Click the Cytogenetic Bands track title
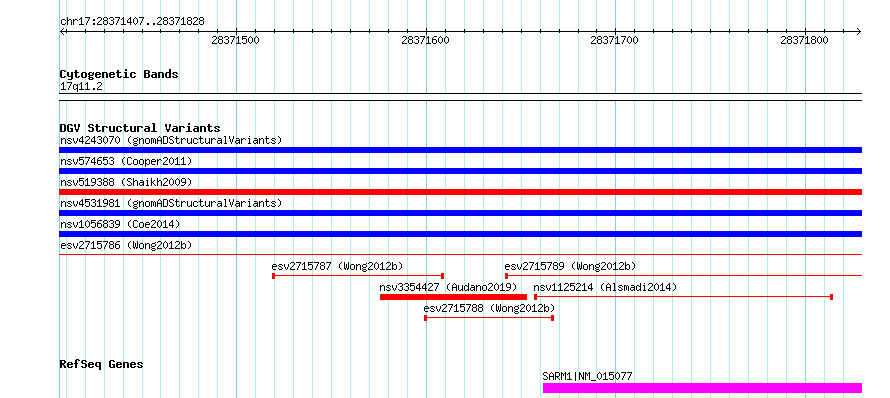This screenshot has width=890, height=398. coord(119,74)
